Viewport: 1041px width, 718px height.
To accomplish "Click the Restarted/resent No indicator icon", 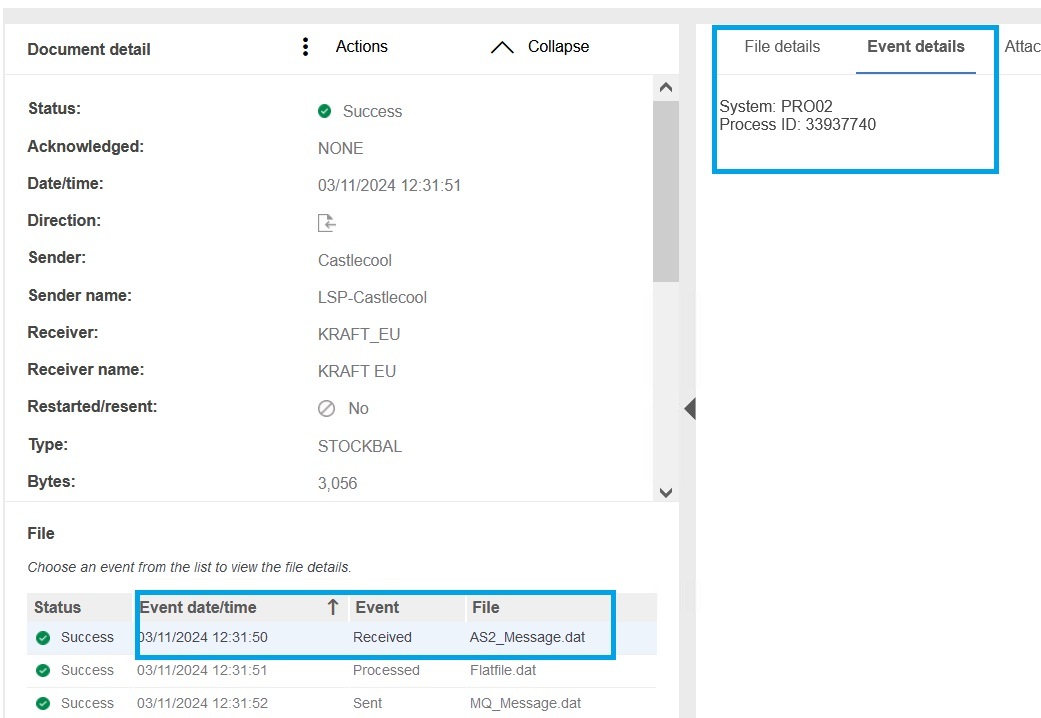I will coord(326,408).
